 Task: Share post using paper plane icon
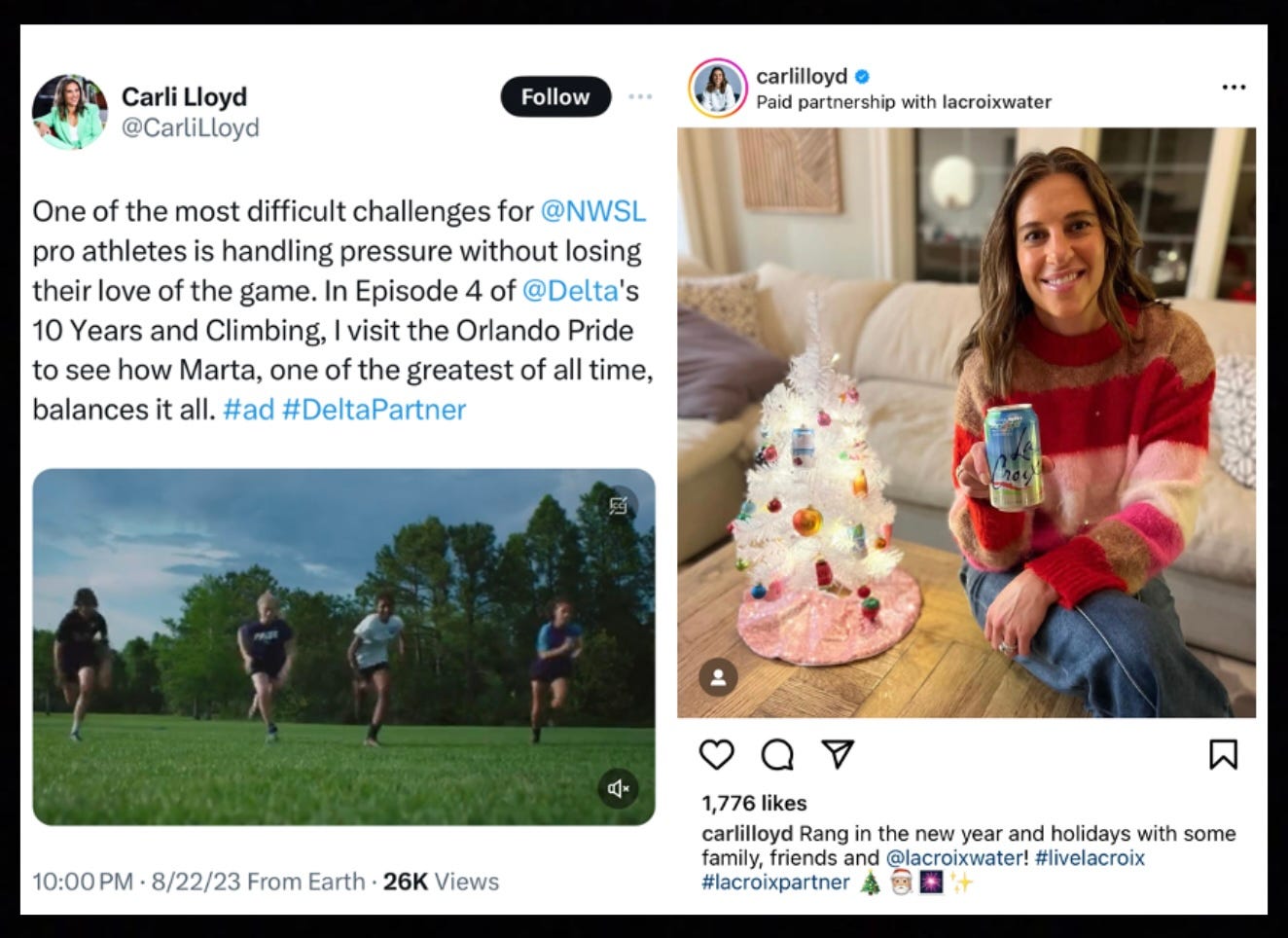tap(838, 753)
